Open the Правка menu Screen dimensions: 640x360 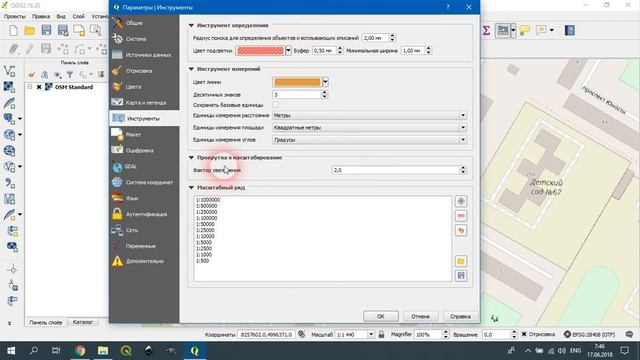(x=41, y=16)
